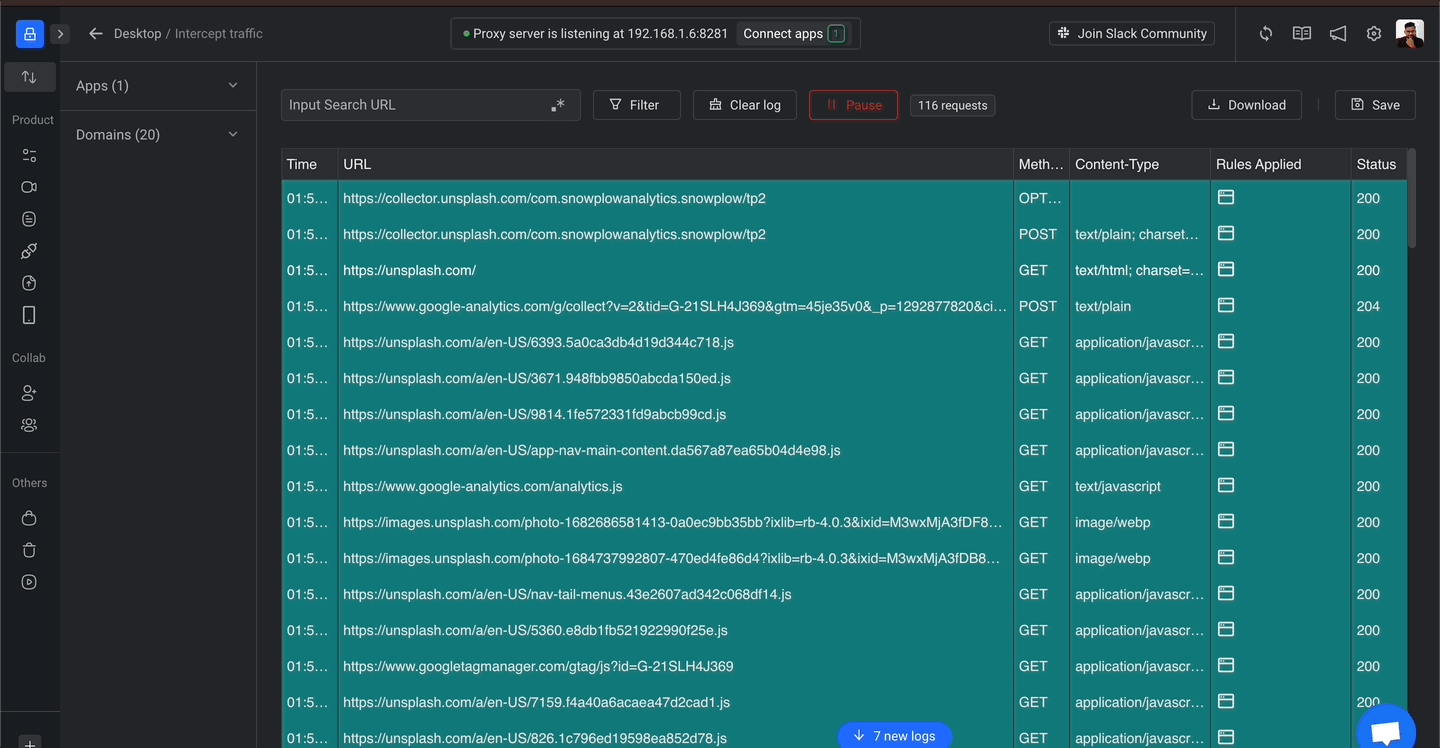Expand the Apps (1) section
Screen dimensions: 1440x748
point(158,86)
